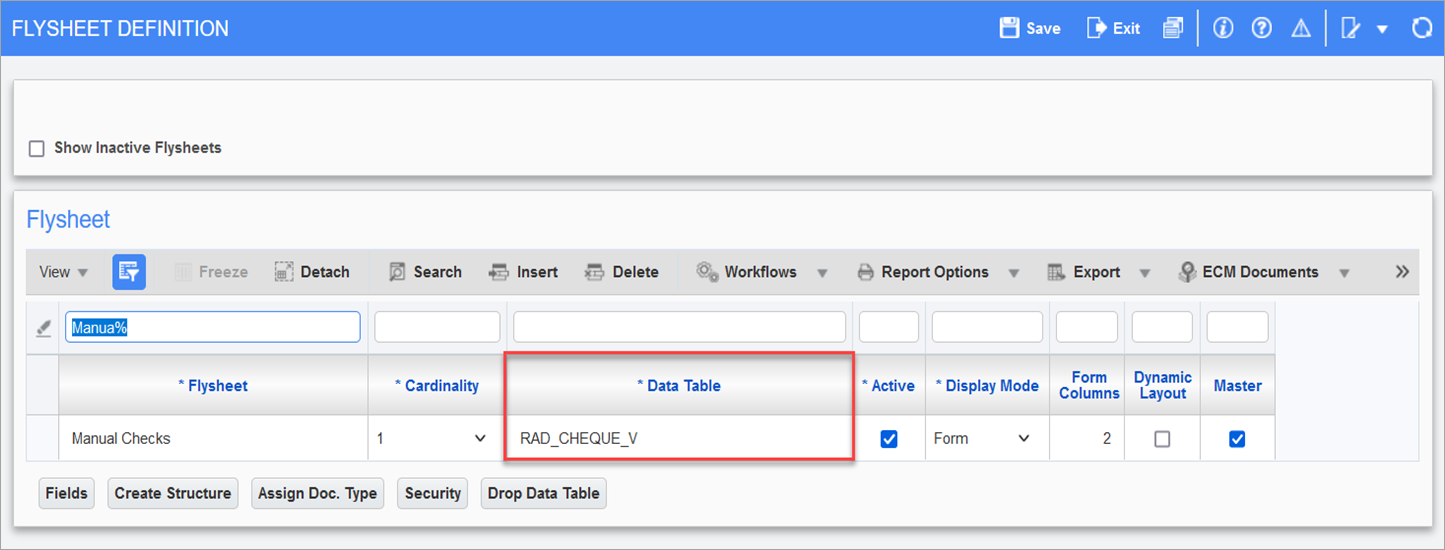Uncheck Active checkbox for Manual Checks
Screen dimensions: 1445x550
tap(888, 438)
